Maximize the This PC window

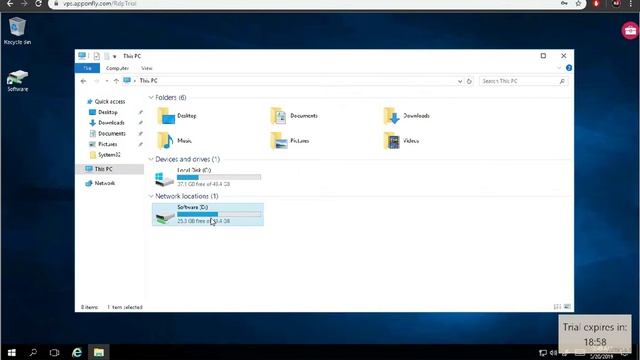(x=543, y=56)
